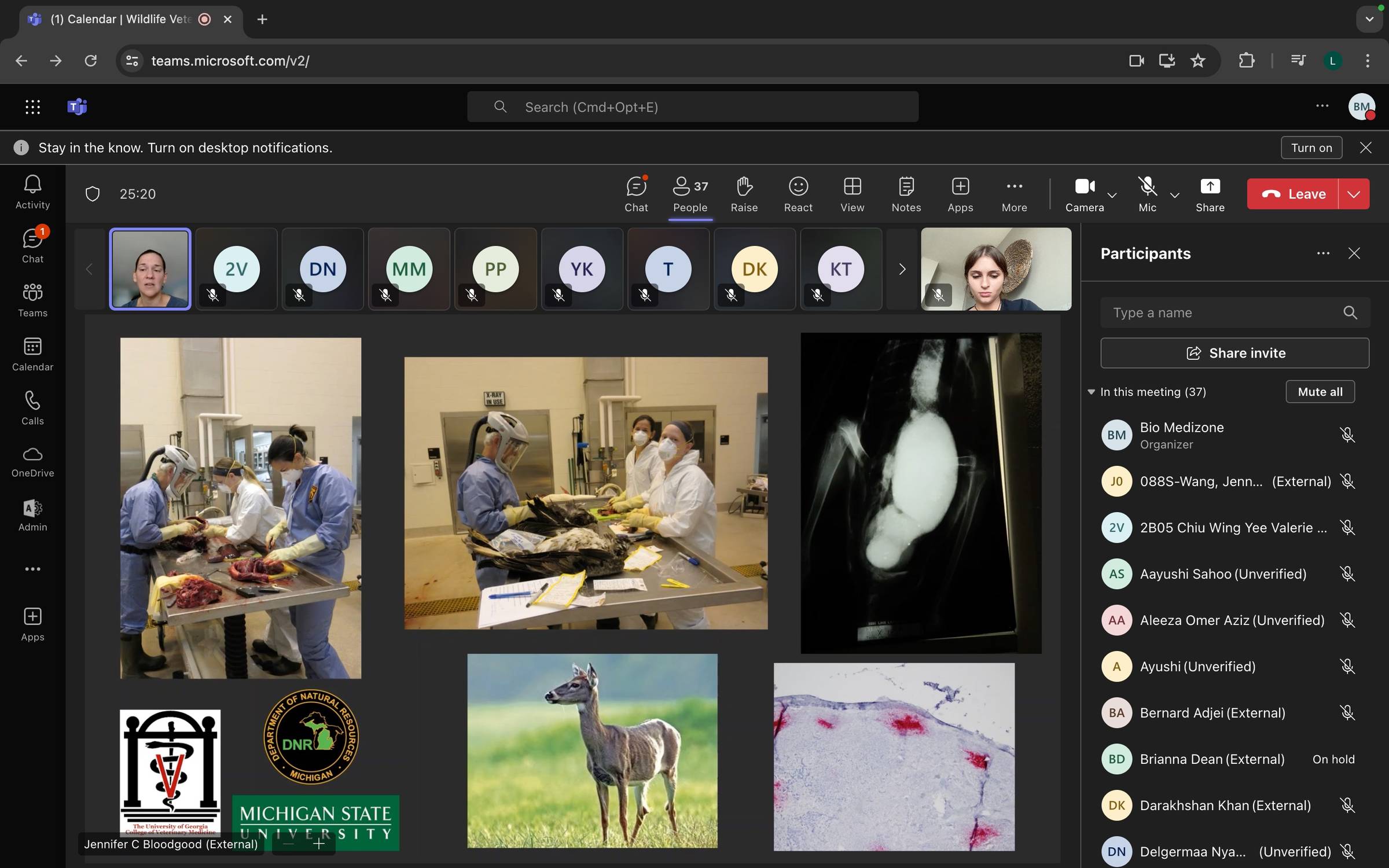Image resolution: width=1389 pixels, height=868 pixels.
Task: Raise your hand in meeting
Action: click(x=744, y=194)
